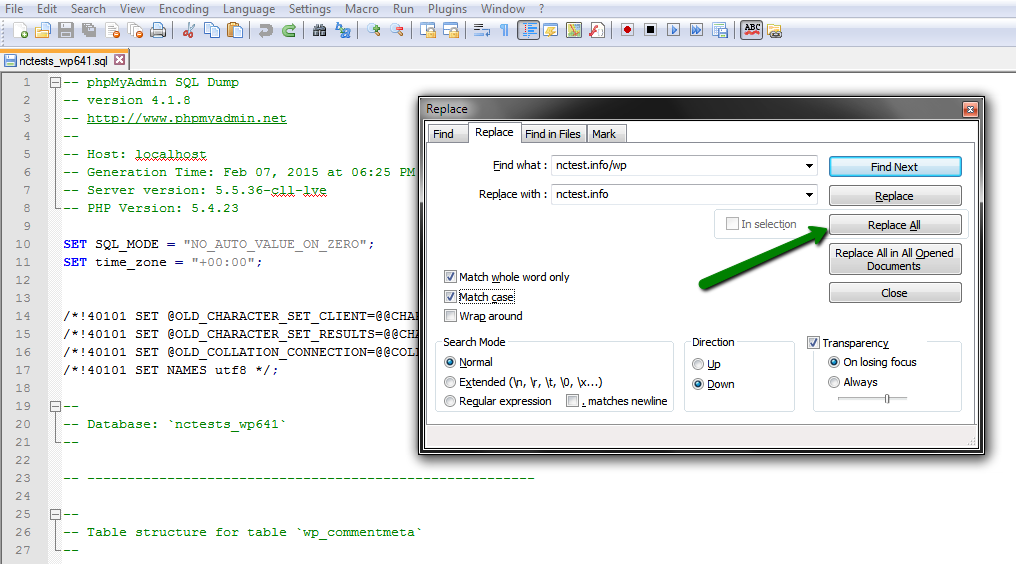Viewport: 1016px width, 564px height.
Task: Expand the Replace with dropdown
Action: pyautogui.click(x=809, y=194)
